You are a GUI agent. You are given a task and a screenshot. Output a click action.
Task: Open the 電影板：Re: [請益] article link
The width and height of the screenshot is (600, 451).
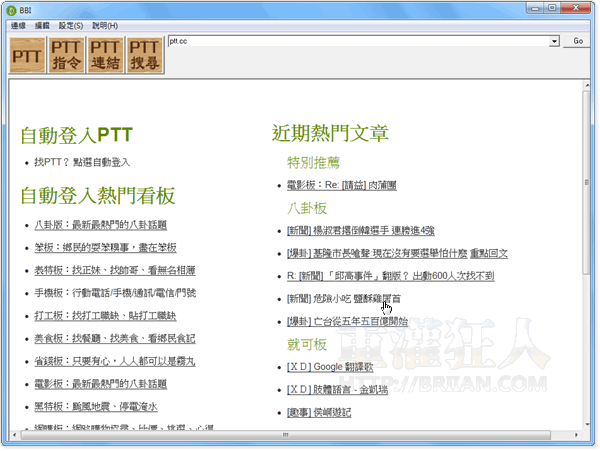pyautogui.click(x=342, y=185)
